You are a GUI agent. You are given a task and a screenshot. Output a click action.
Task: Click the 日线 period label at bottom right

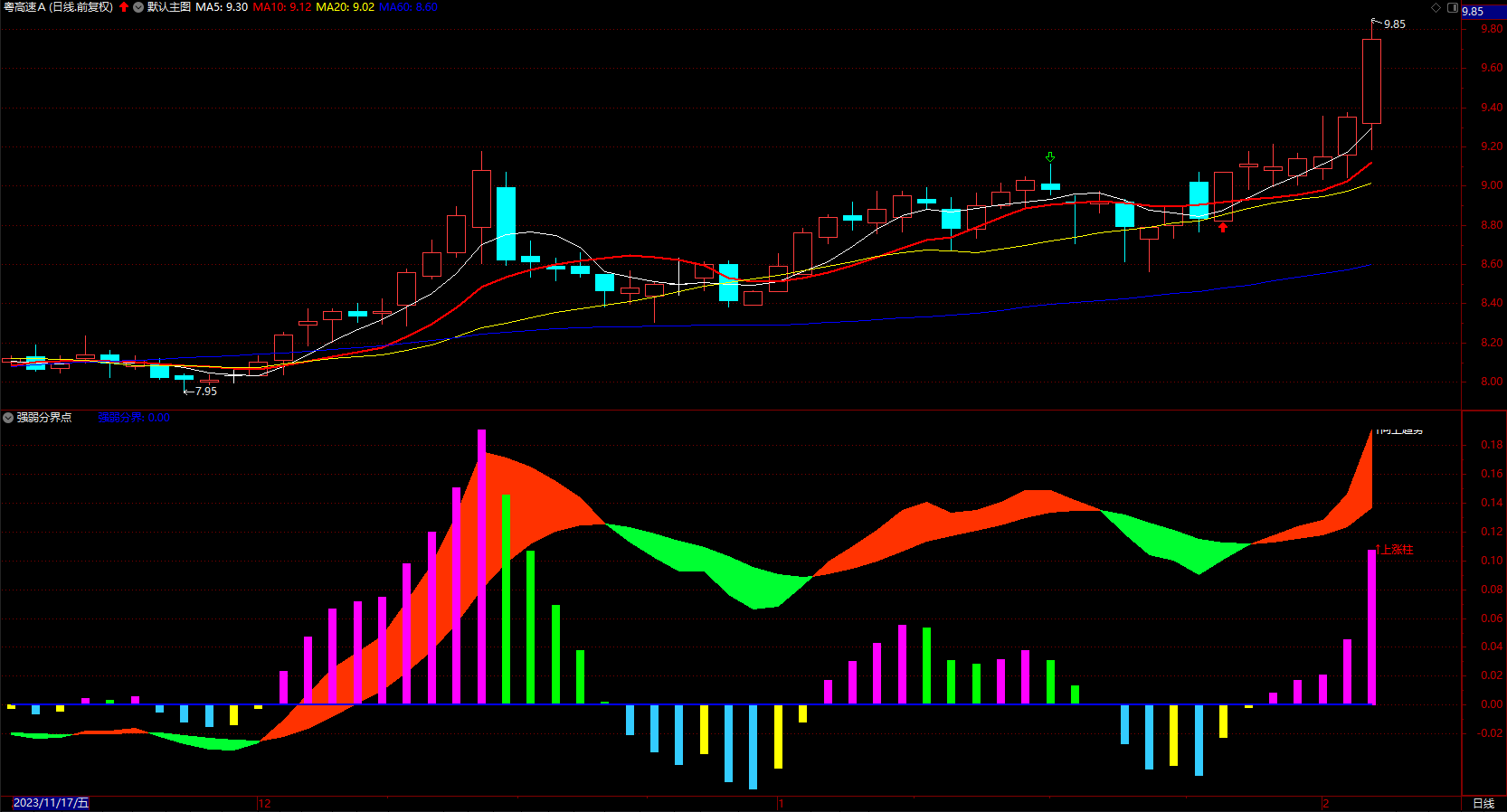tap(1483, 803)
